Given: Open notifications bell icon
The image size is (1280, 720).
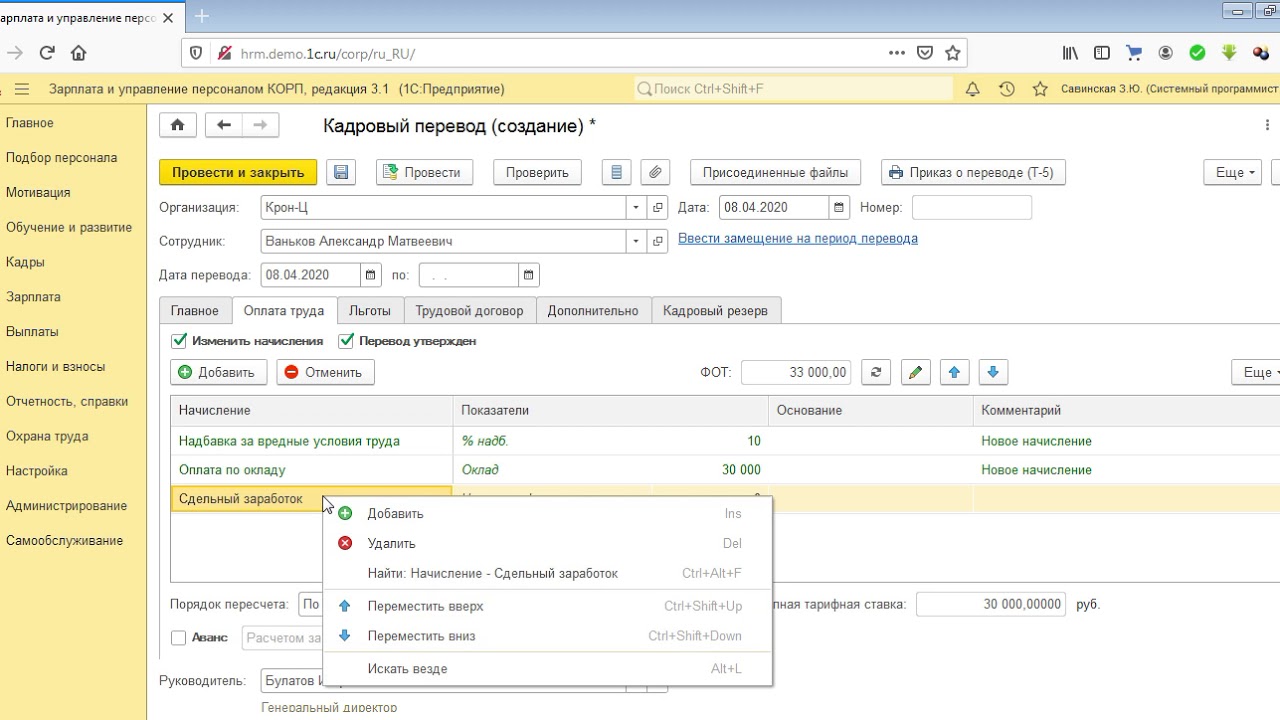Looking at the screenshot, I should point(972,89).
